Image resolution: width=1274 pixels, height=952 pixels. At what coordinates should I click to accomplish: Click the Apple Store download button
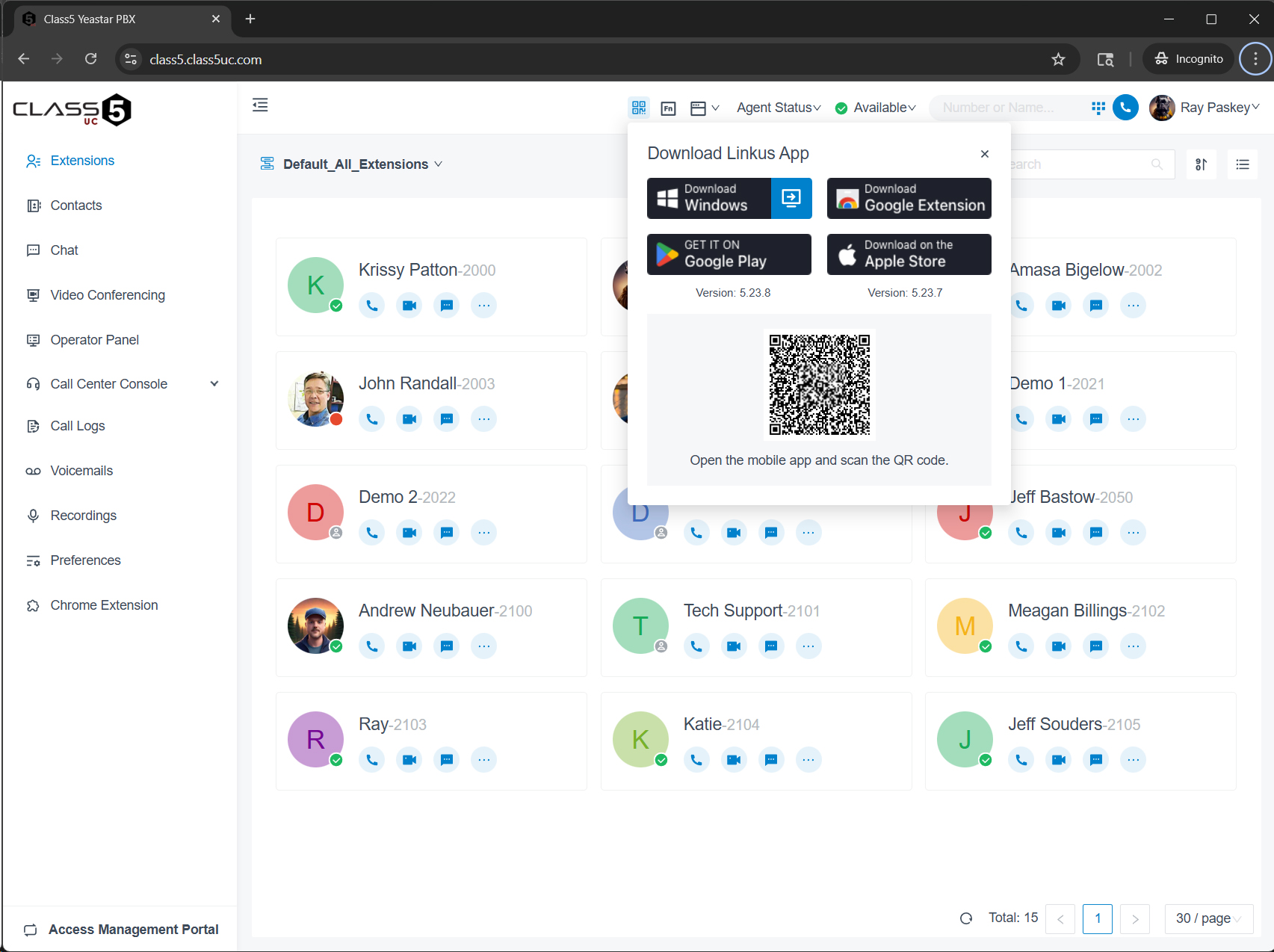[x=909, y=254]
